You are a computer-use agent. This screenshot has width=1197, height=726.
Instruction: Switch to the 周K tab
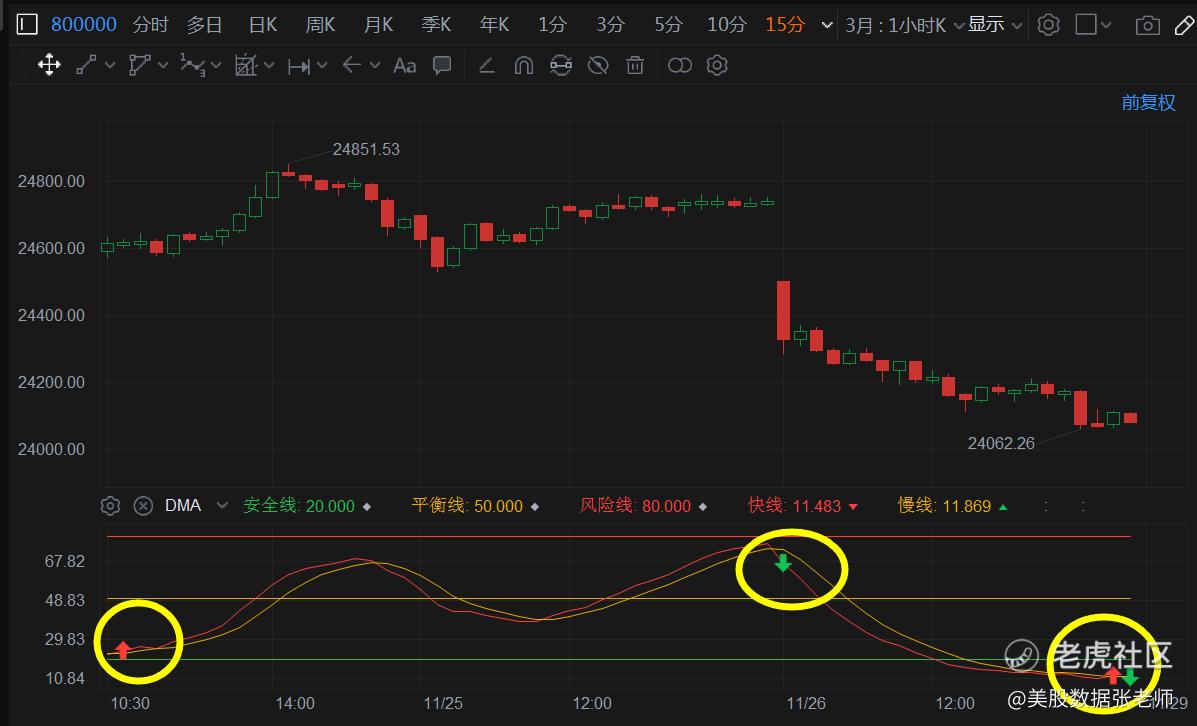tap(320, 25)
